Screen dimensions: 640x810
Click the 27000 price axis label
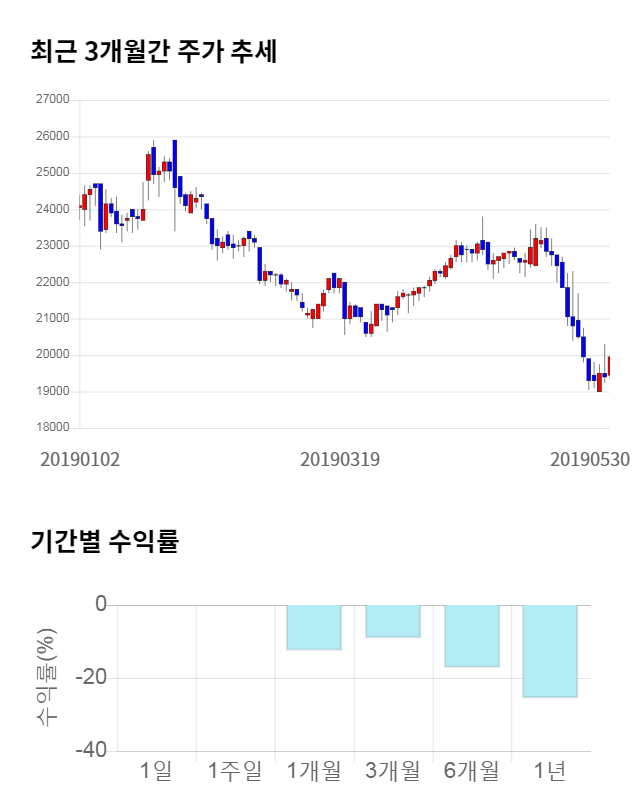53,100
